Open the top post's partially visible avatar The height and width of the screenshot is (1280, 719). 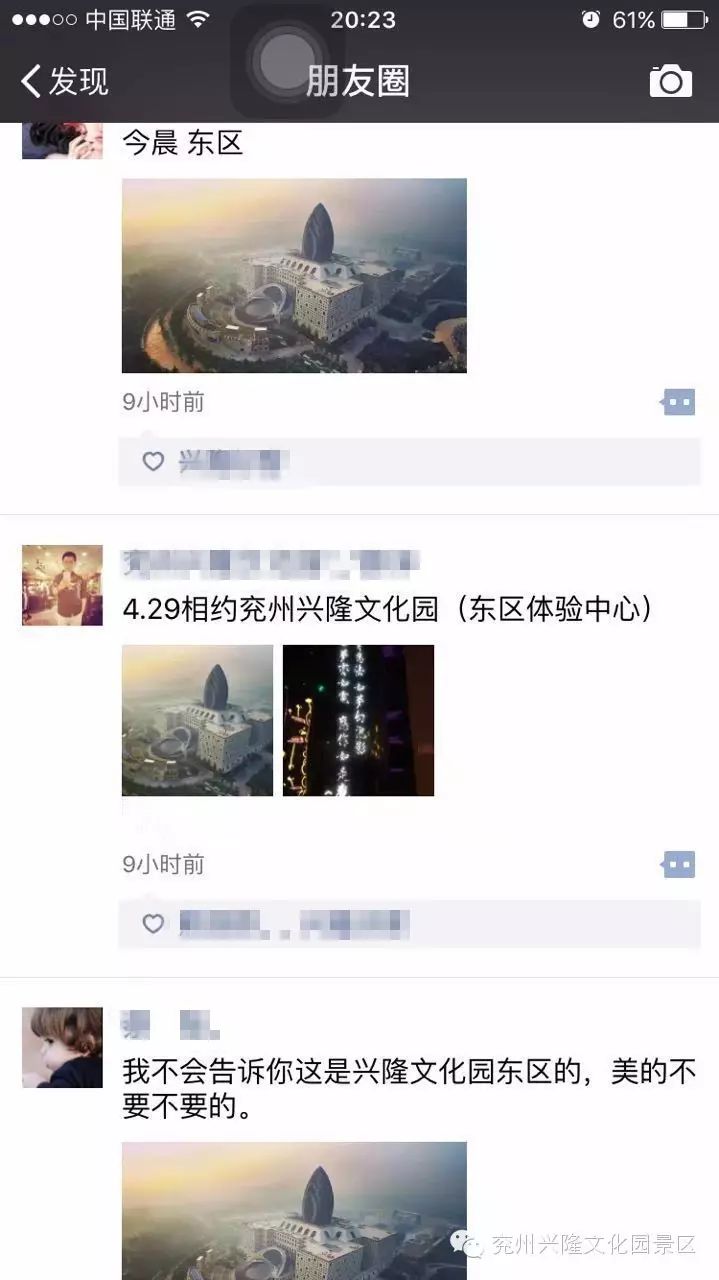click(x=62, y=141)
